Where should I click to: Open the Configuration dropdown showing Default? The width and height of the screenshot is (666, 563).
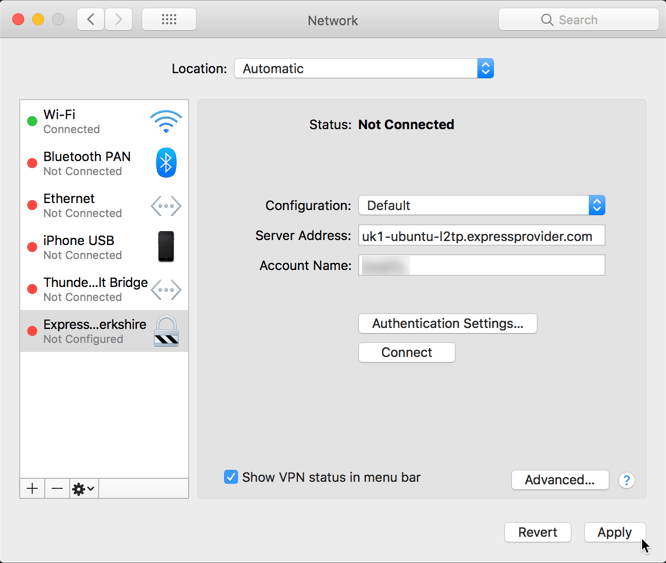tap(482, 205)
